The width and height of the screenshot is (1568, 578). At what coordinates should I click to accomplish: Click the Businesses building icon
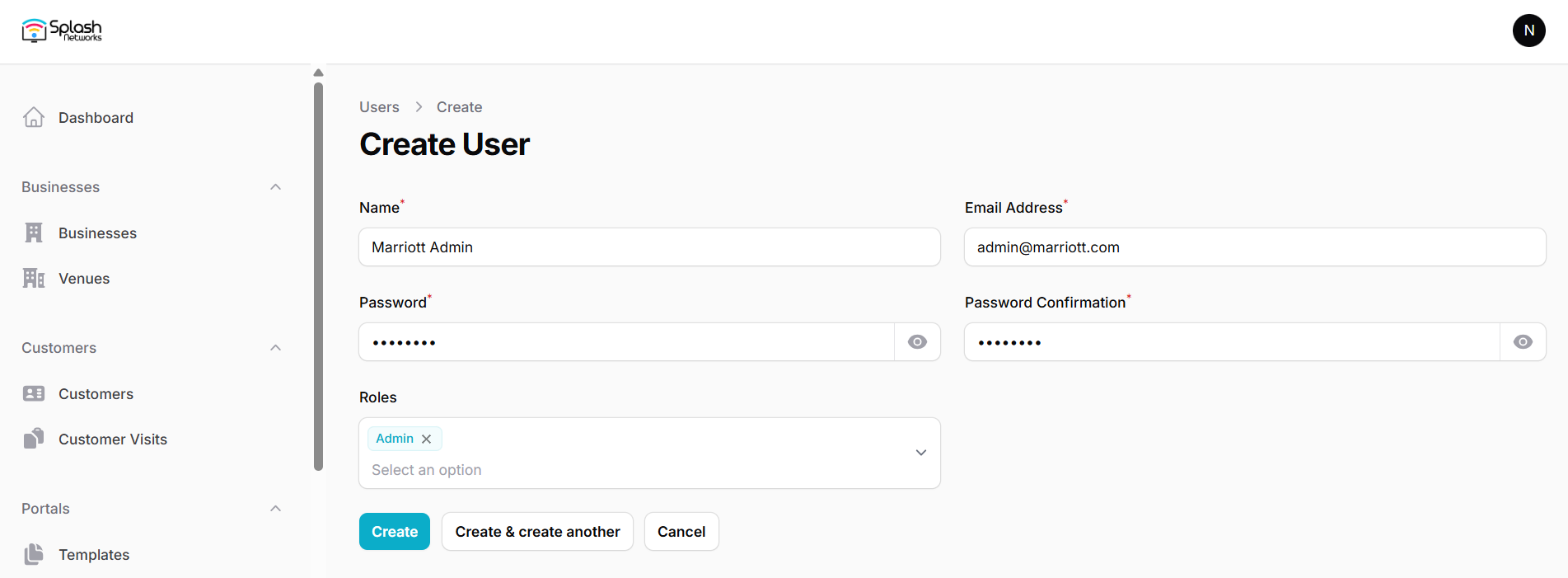pos(34,233)
